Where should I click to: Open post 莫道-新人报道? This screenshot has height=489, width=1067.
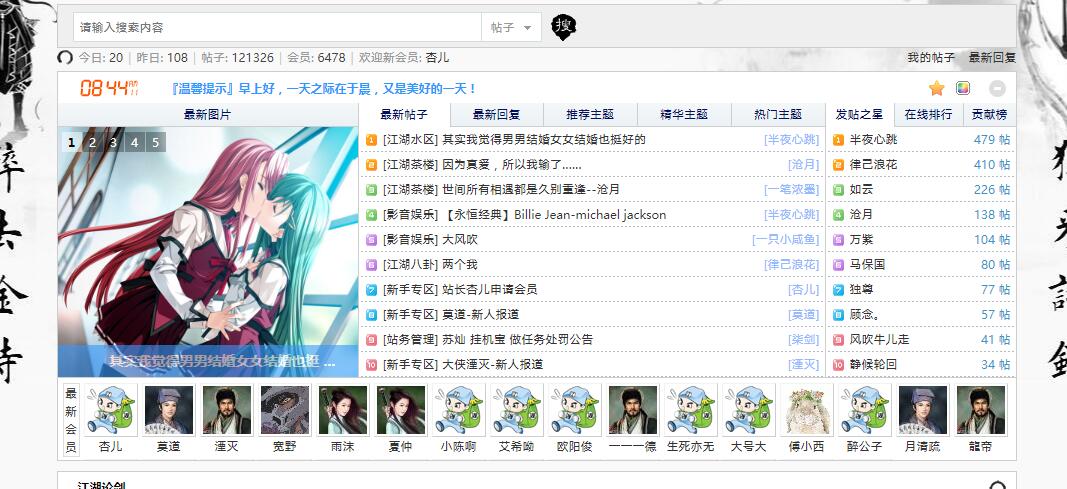click(480, 314)
